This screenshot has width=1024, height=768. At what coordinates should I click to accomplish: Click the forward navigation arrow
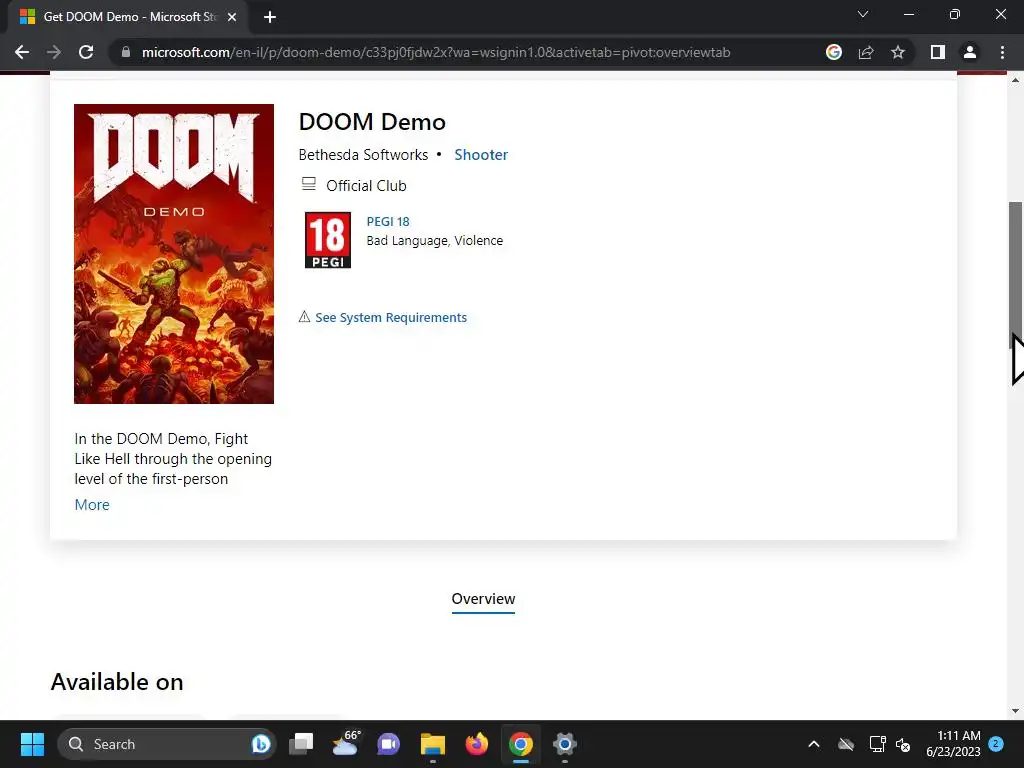[x=54, y=52]
